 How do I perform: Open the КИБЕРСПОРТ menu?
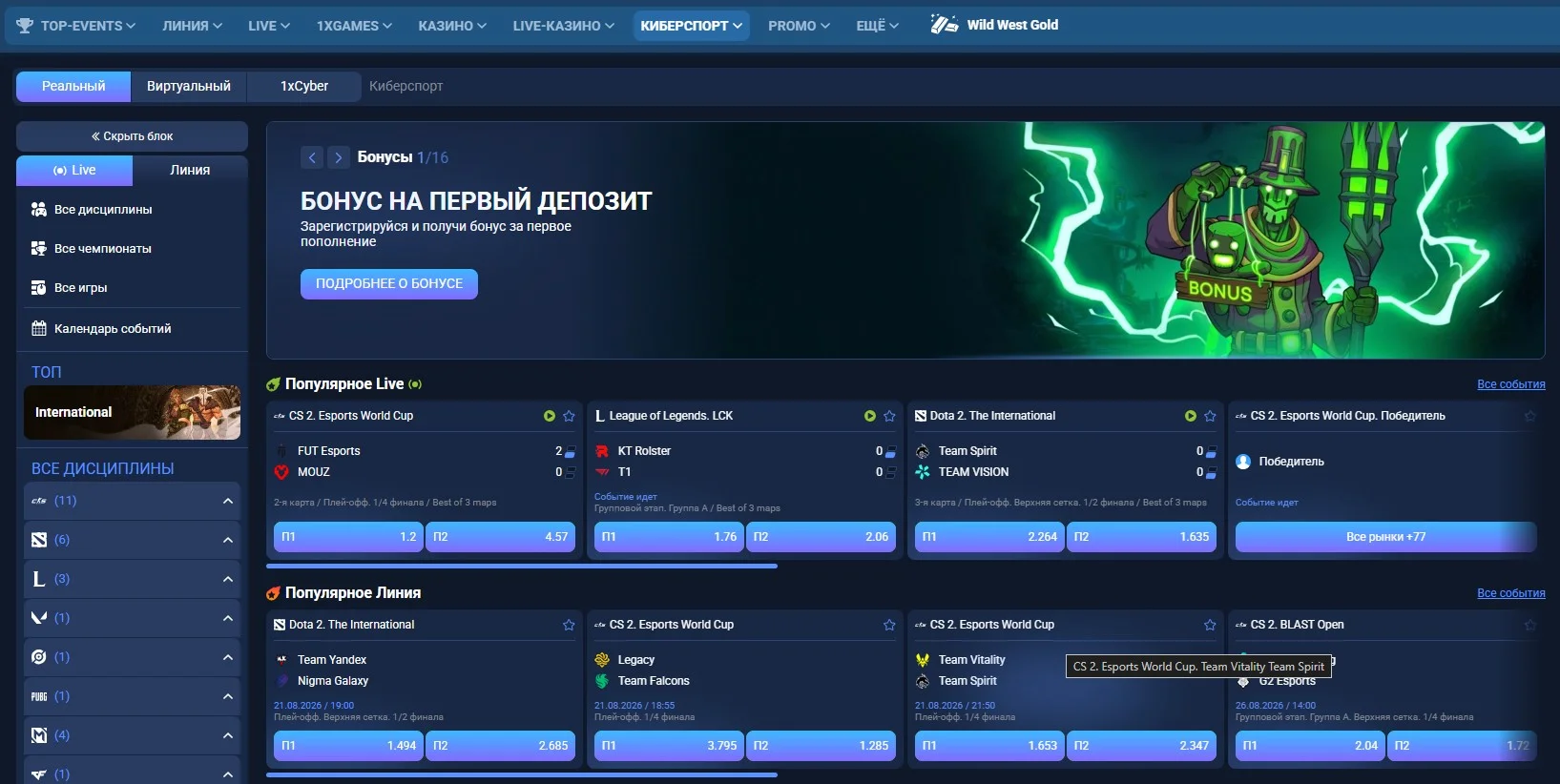click(691, 26)
